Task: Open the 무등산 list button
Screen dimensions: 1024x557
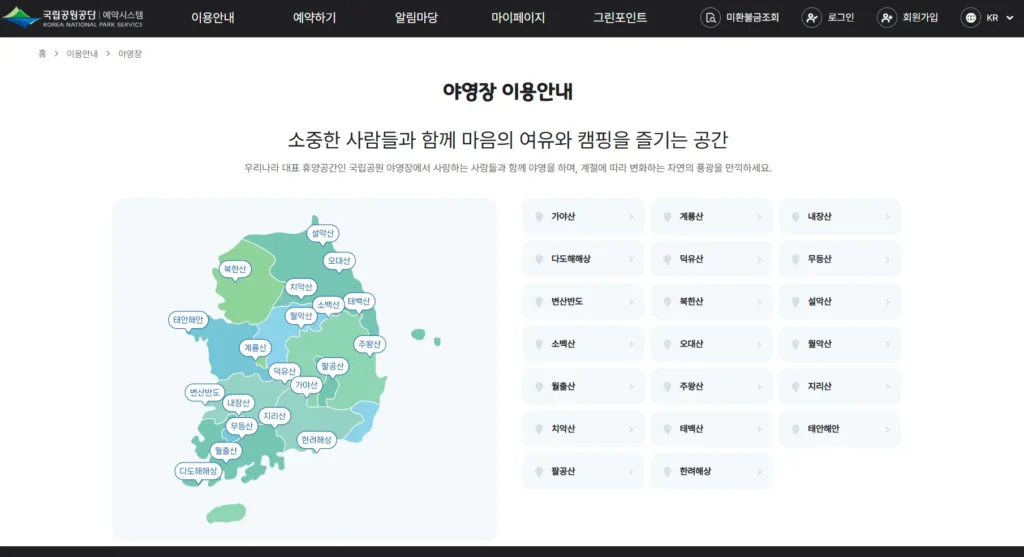Action: tap(839, 259)
